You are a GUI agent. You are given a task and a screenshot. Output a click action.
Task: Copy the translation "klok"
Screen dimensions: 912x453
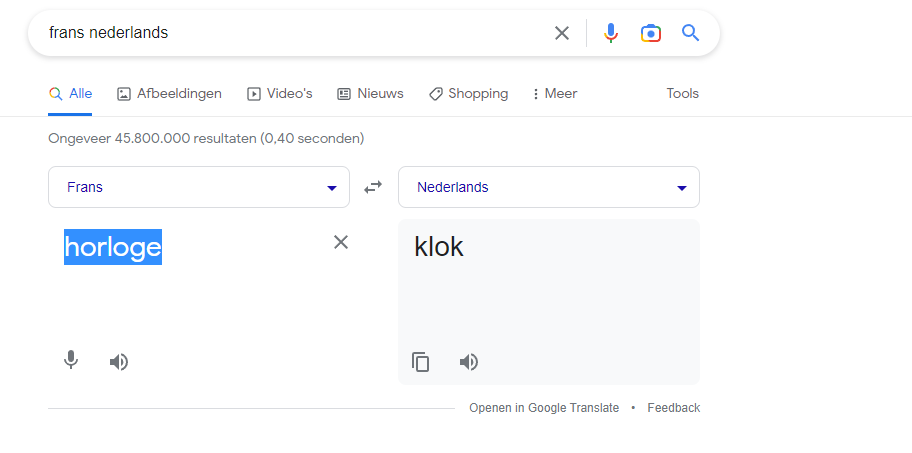pos(421,362)
